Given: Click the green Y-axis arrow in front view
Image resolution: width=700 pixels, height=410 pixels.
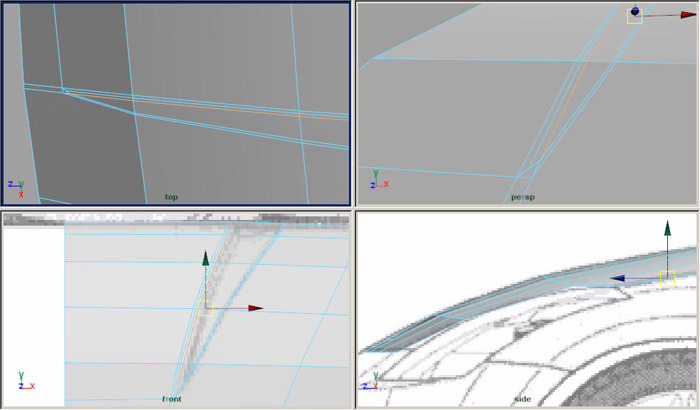Looking at the screenshot, I should click(206, 259).
